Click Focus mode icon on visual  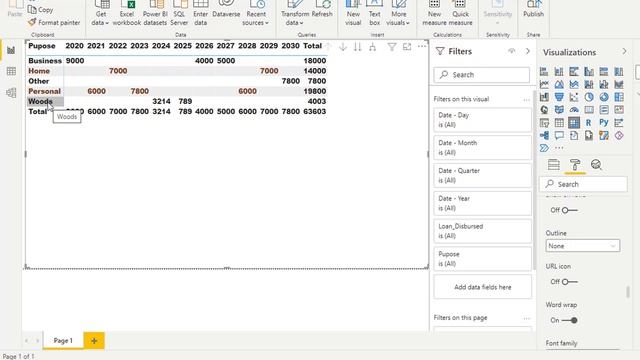point(407,47)
